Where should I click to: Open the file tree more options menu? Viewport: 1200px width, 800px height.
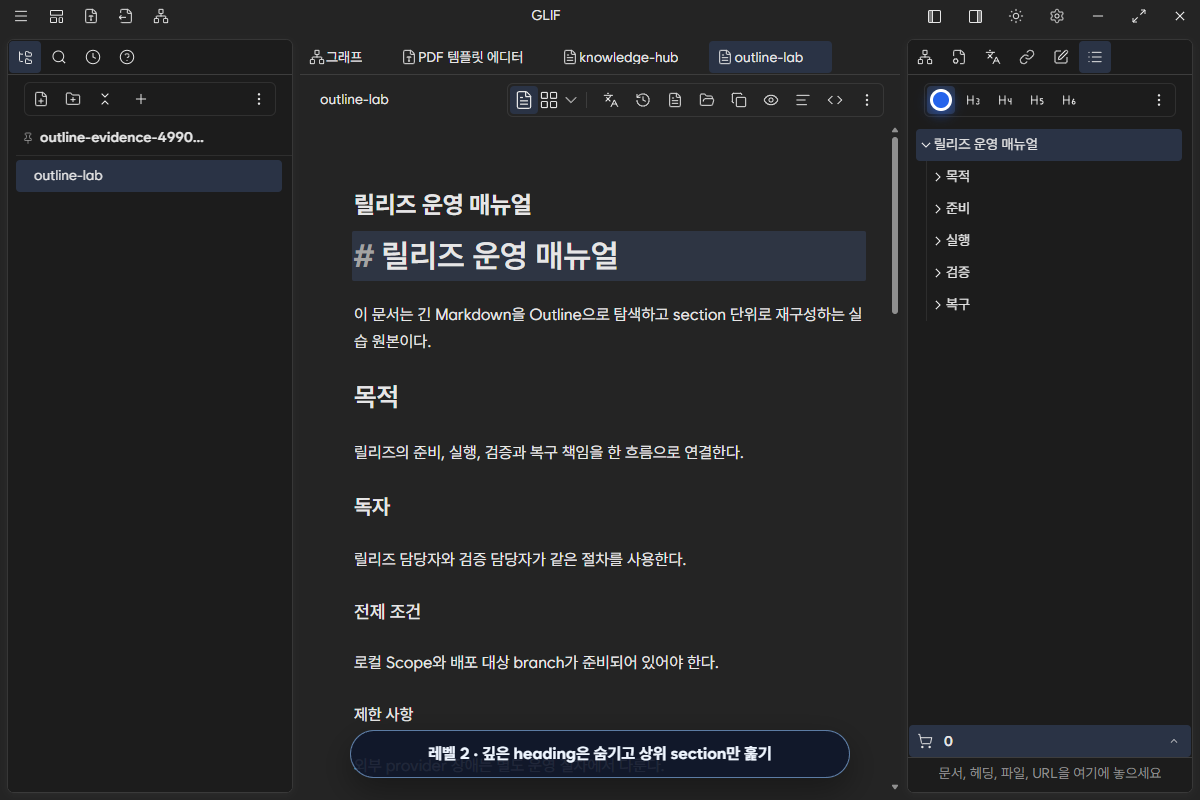[x=259, y=99]
